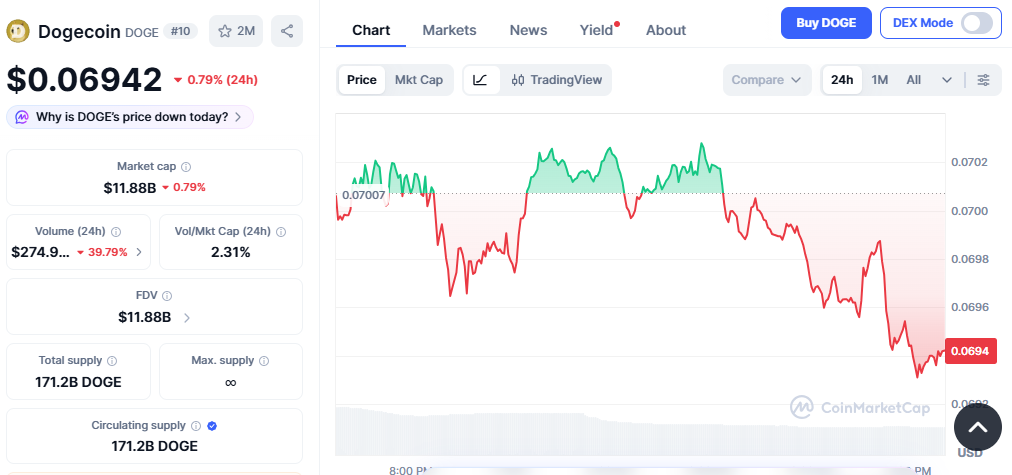Click Circulating supply info icon

tap(196, 426)
